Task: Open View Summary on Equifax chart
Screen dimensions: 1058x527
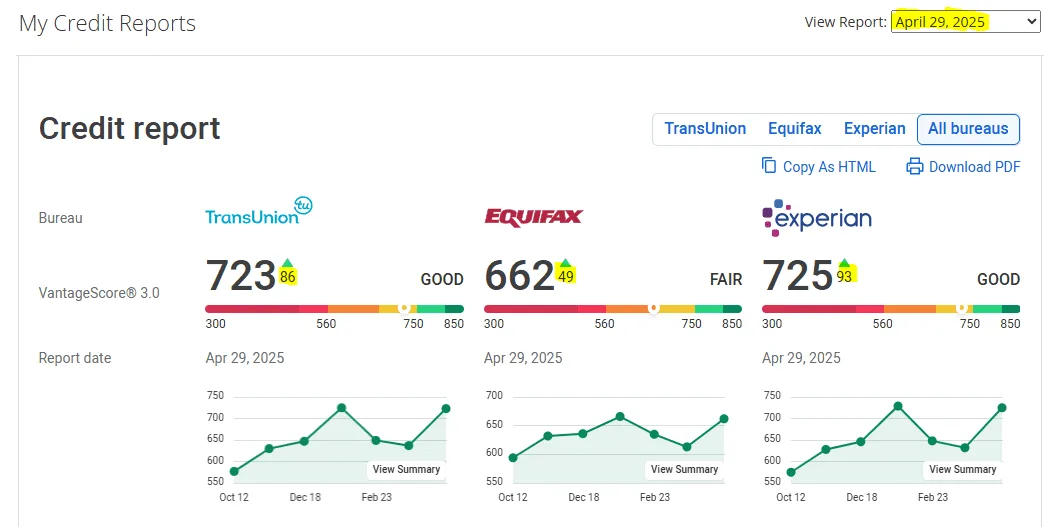Action: [684, 469]
